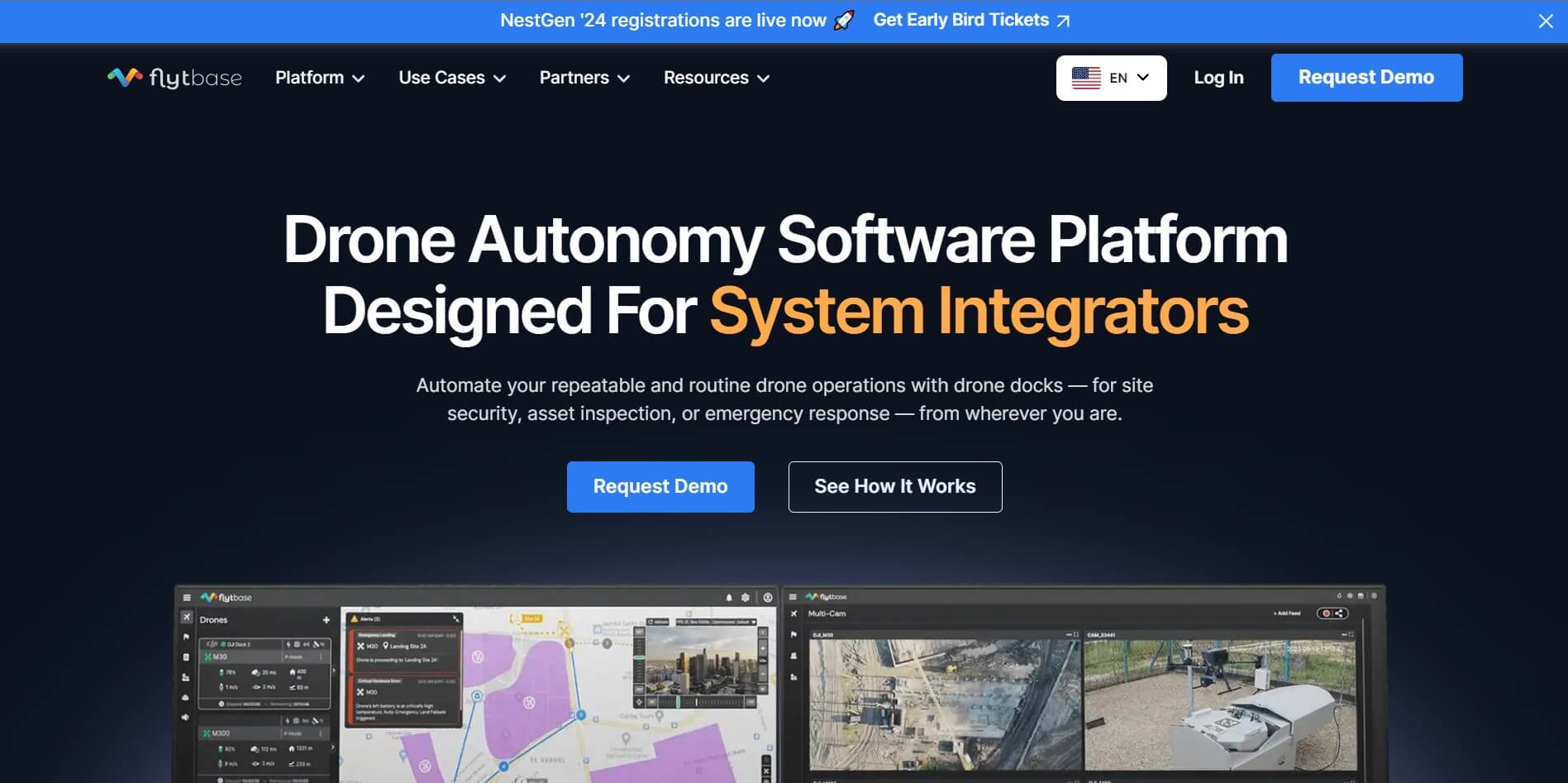Select the flag icon in the Multi-Cam sidebar

[x=794, y=634]
